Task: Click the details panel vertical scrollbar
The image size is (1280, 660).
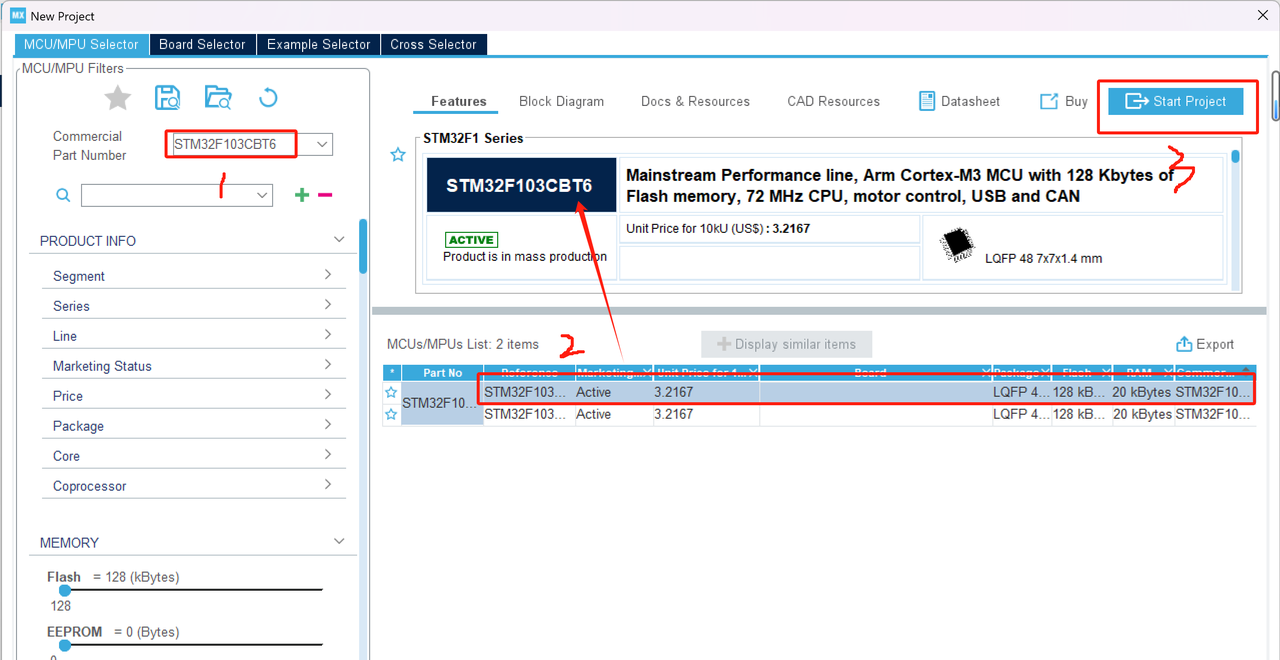Action: click(1236, 157)
